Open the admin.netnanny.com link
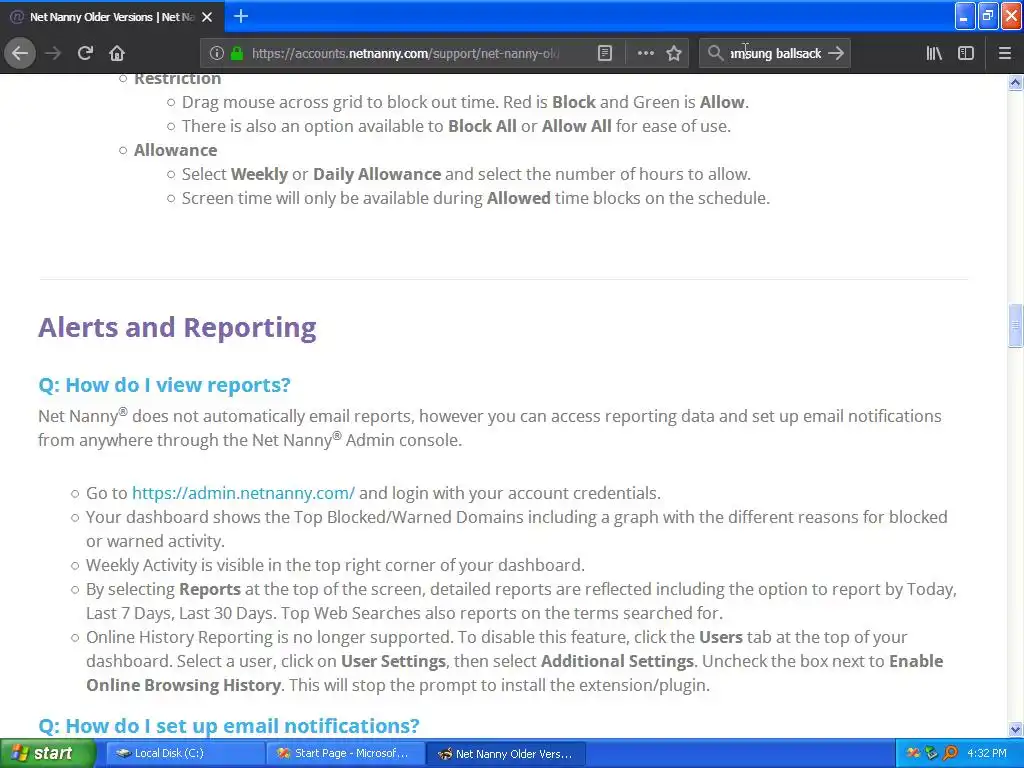The width and height of the screenshot is (1024, 768). (243, 493)
